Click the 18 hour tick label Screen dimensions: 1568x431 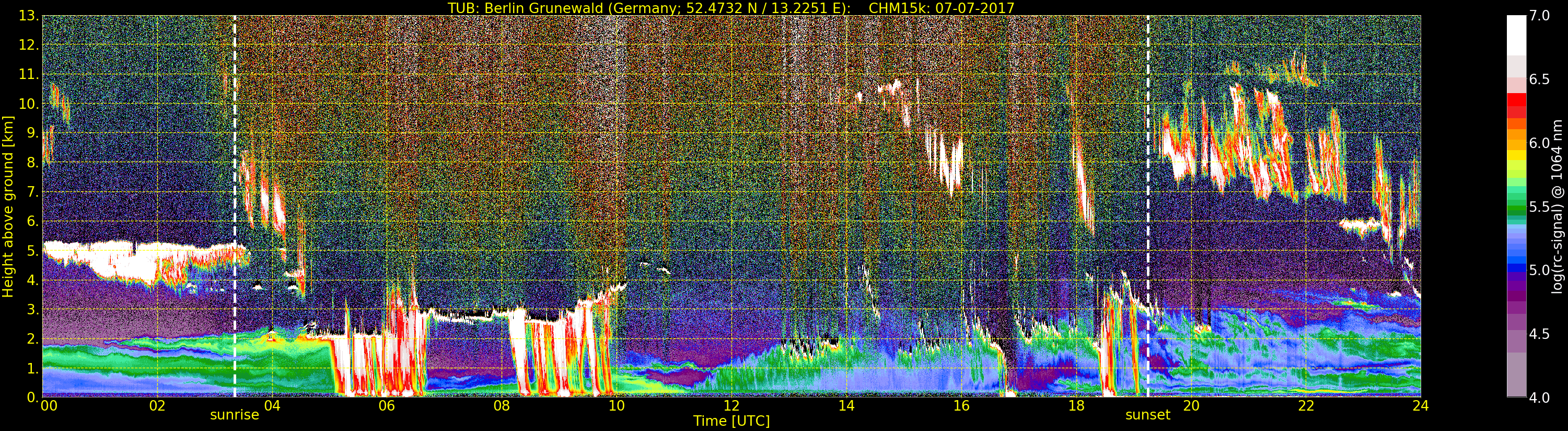[x=1076, y=406]
